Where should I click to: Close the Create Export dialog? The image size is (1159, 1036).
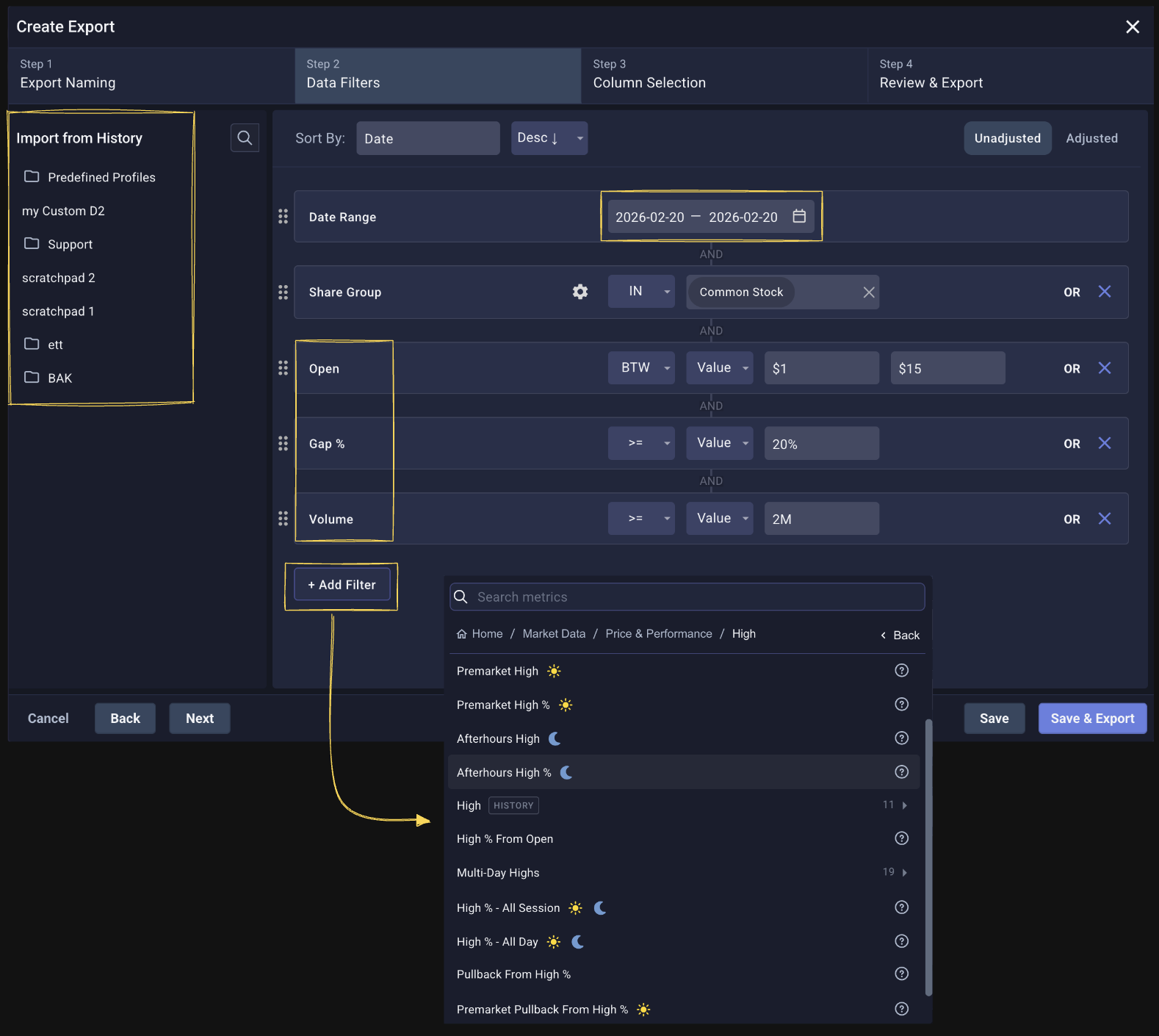coord(1133,26)
